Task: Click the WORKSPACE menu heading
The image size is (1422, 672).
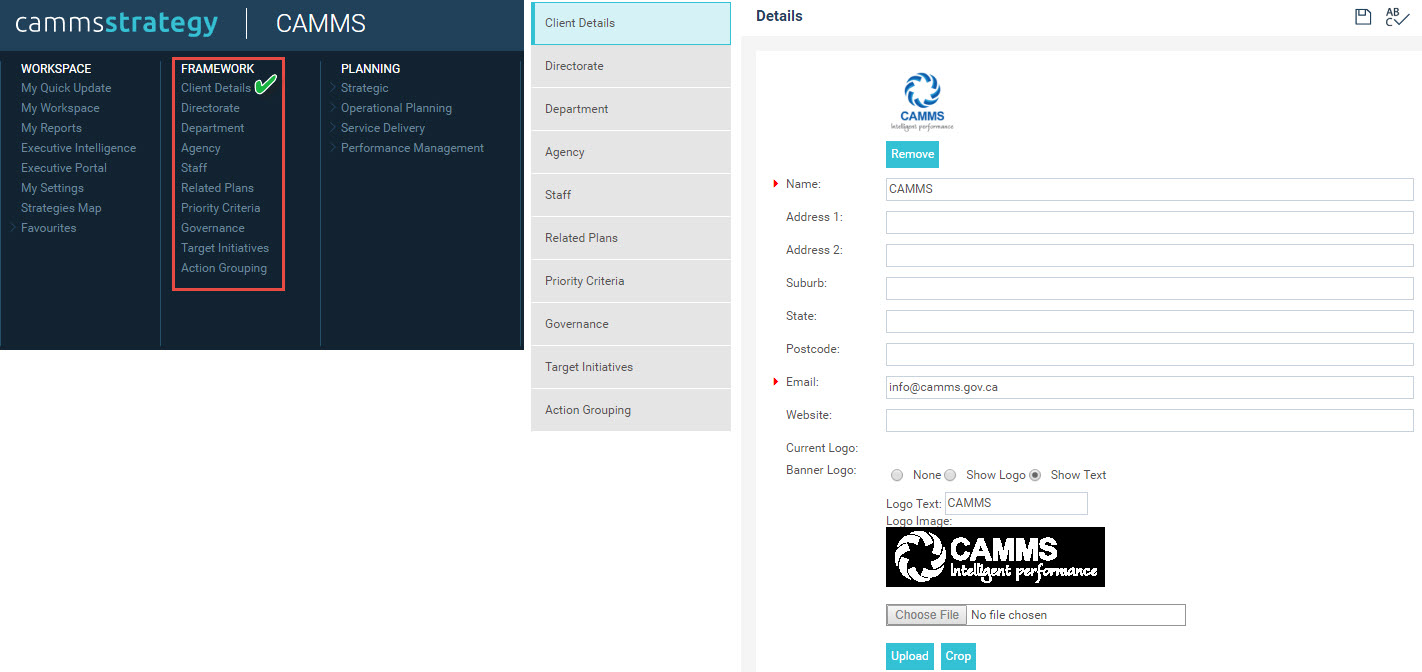Action: coord(56,69)
